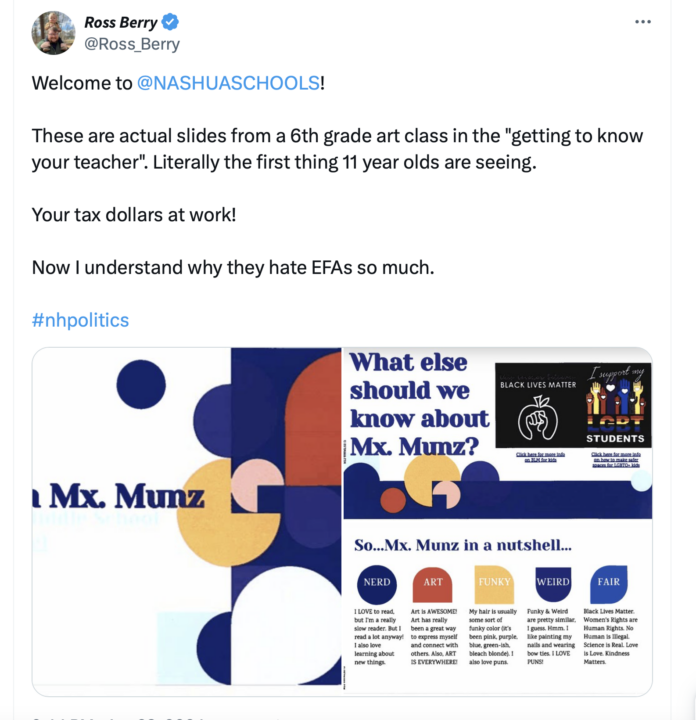The image size is (696, 720).
Task: Click the yellow FUNKY badge
Action: 494,583
